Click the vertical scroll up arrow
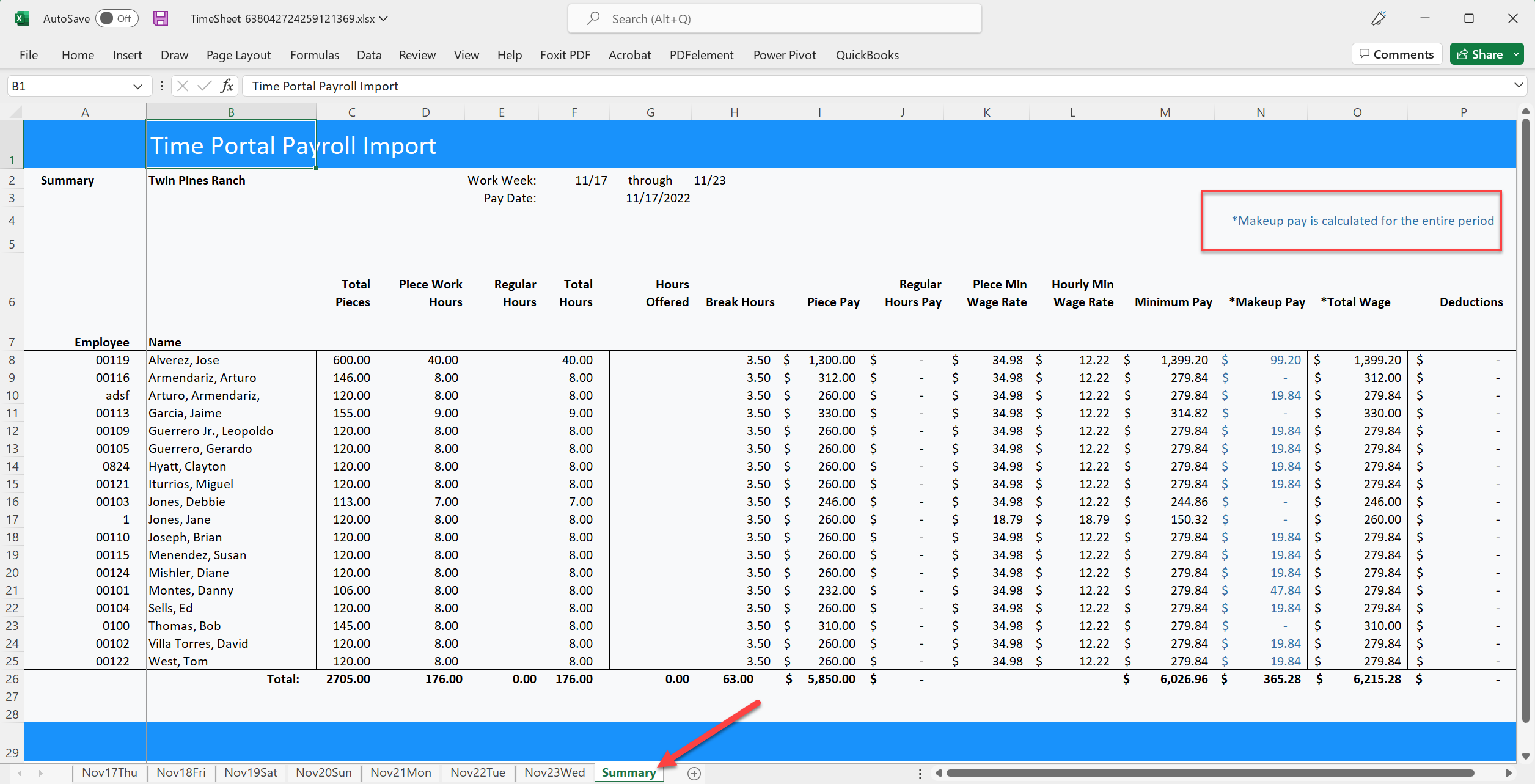The width and height of the screenshot is (1535, 784). (x=1526, y=111)
